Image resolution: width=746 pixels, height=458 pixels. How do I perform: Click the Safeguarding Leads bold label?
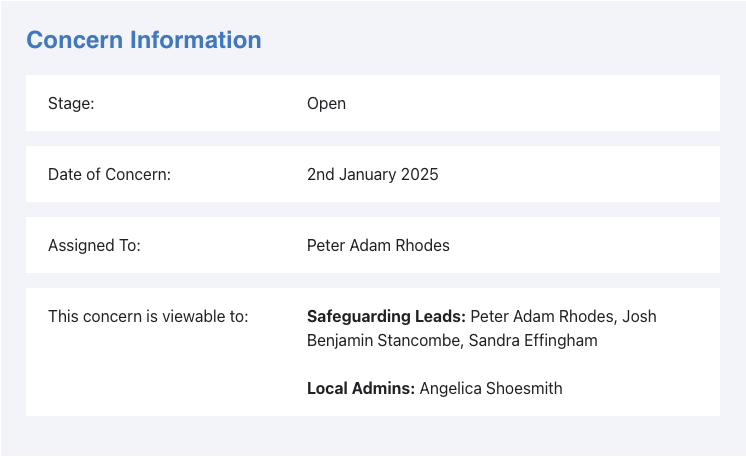(x=386, y=316)
